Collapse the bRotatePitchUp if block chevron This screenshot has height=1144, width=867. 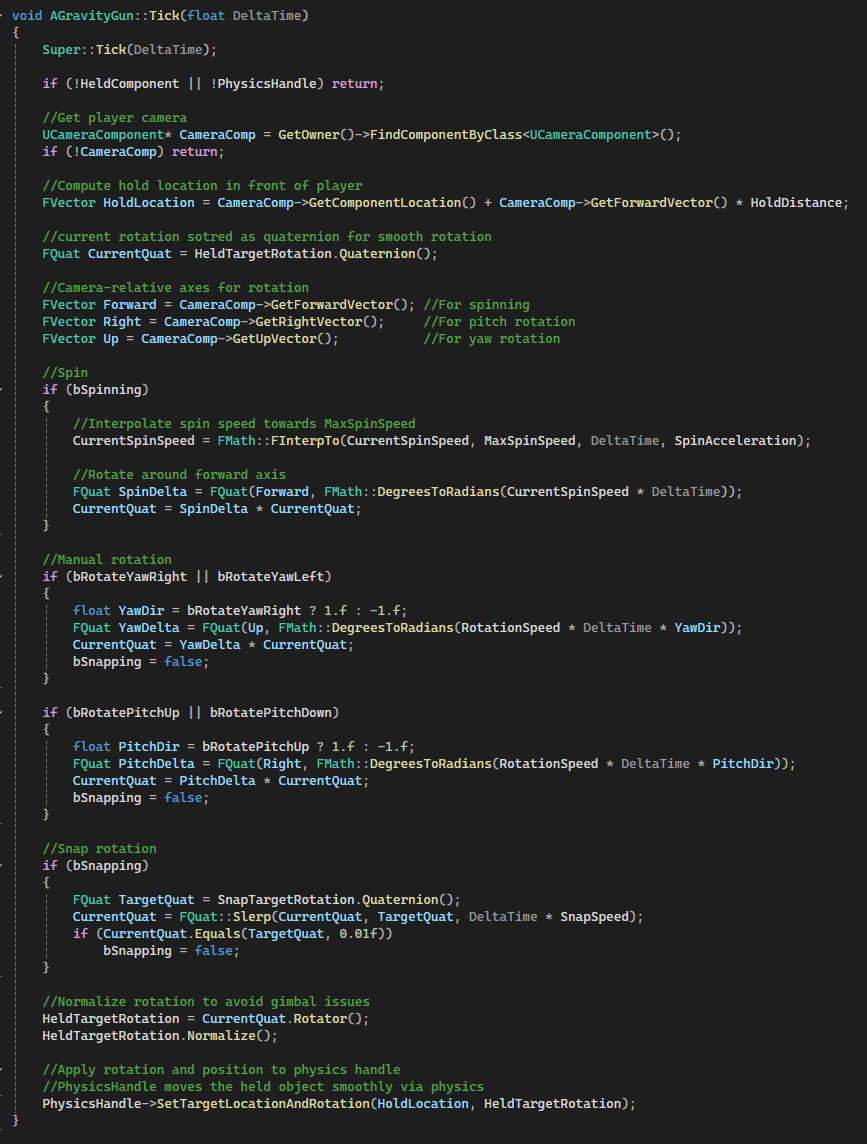click(5, 712)
